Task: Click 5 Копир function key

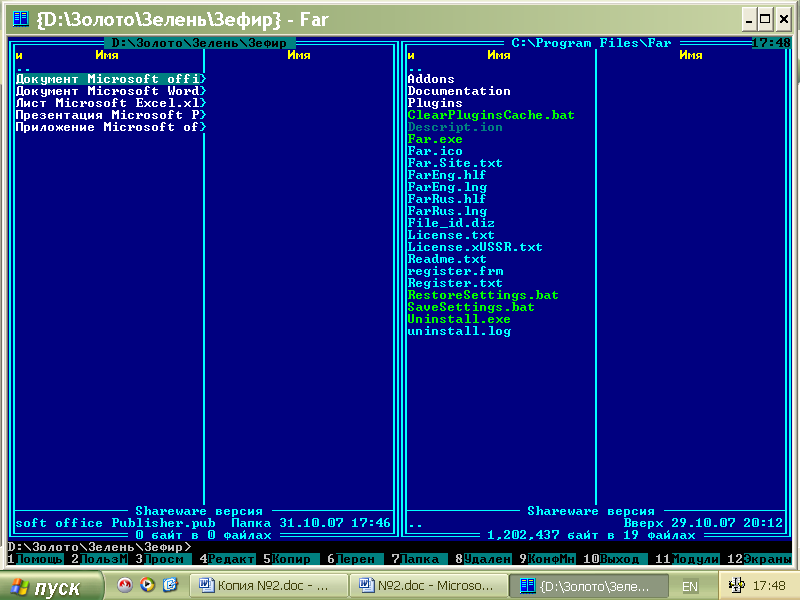Action: tap(291, 559)
